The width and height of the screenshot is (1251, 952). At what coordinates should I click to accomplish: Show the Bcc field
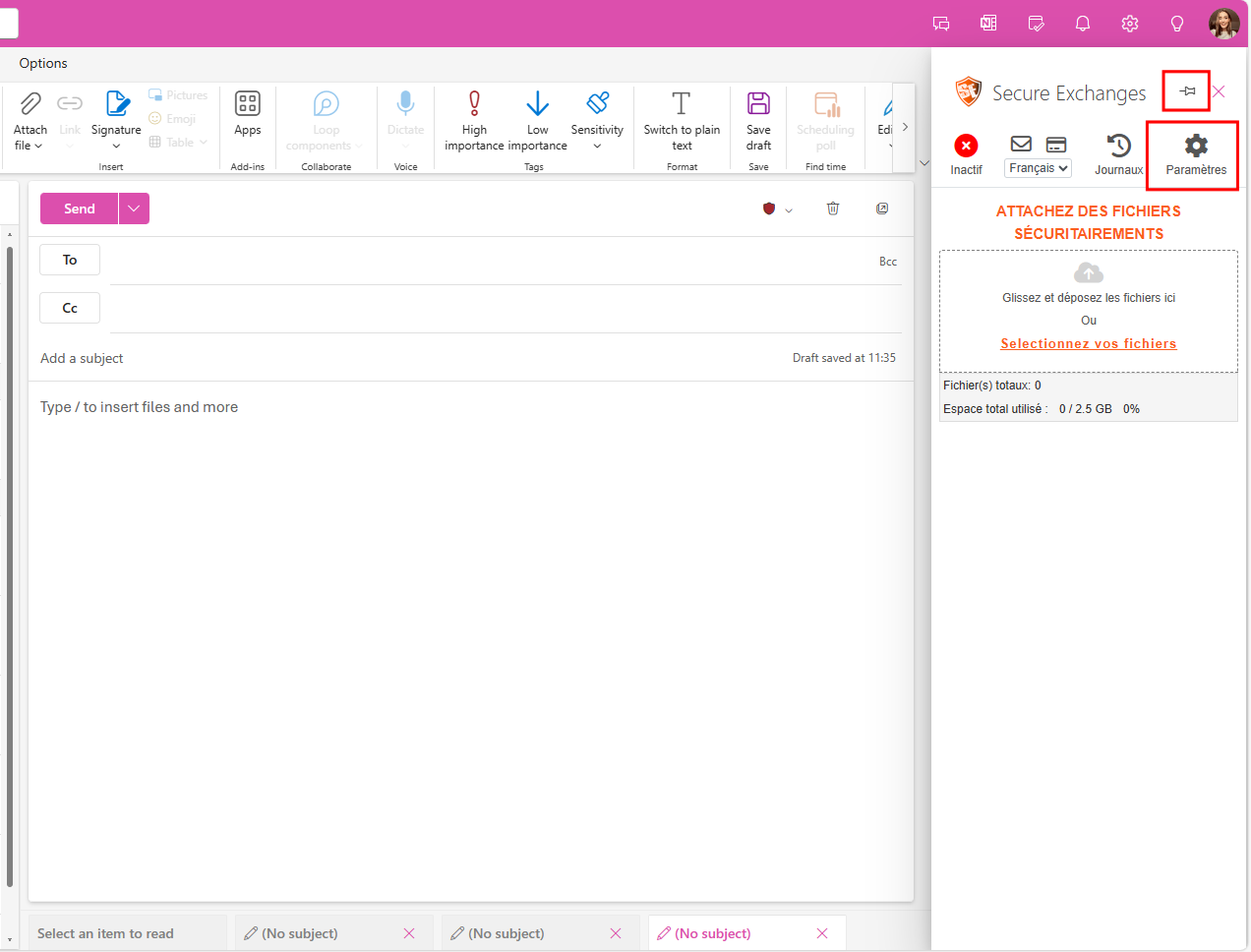(888, 262)
